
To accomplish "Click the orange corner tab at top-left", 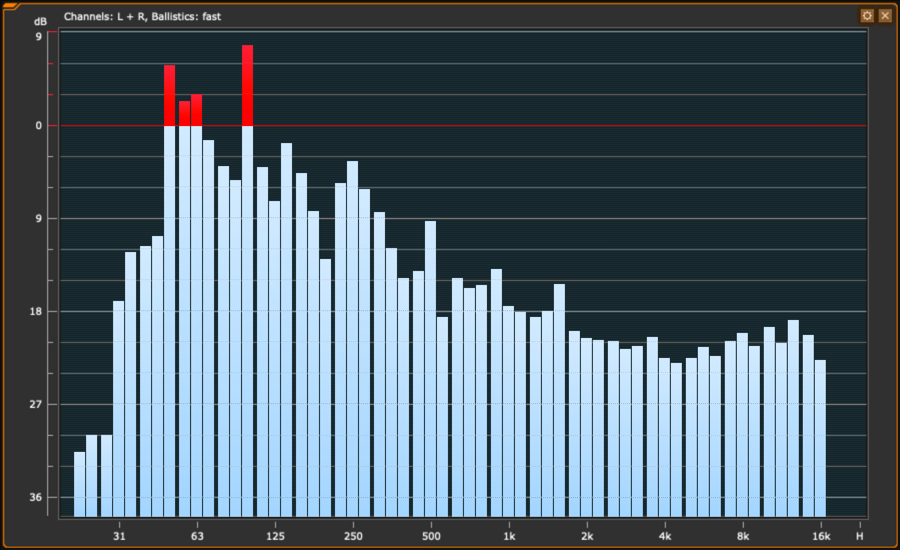I will click(x=11, y=6).
